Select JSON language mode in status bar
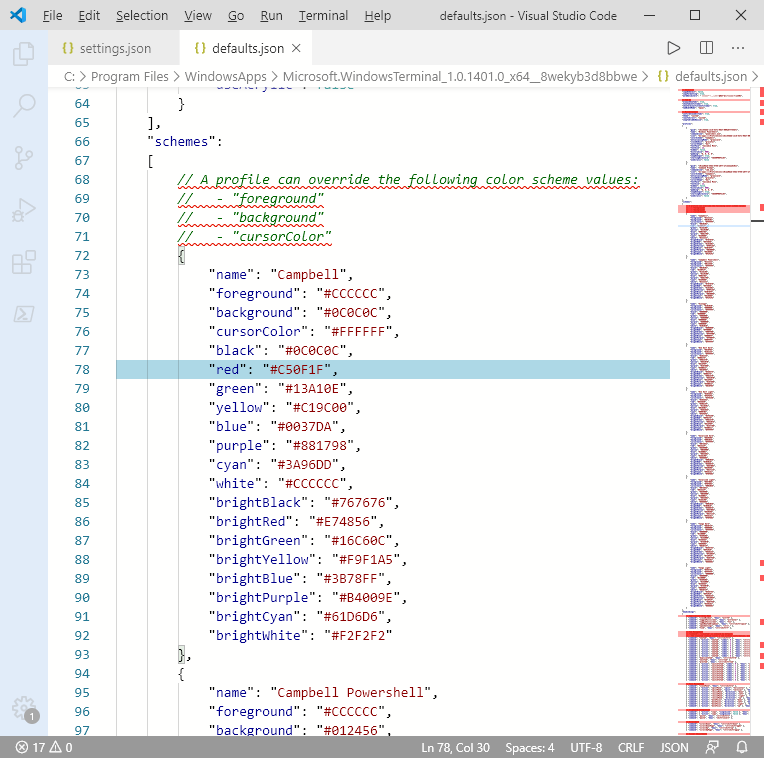The width and height of the screenshot is (764, 758). click(x=674, y=747)
